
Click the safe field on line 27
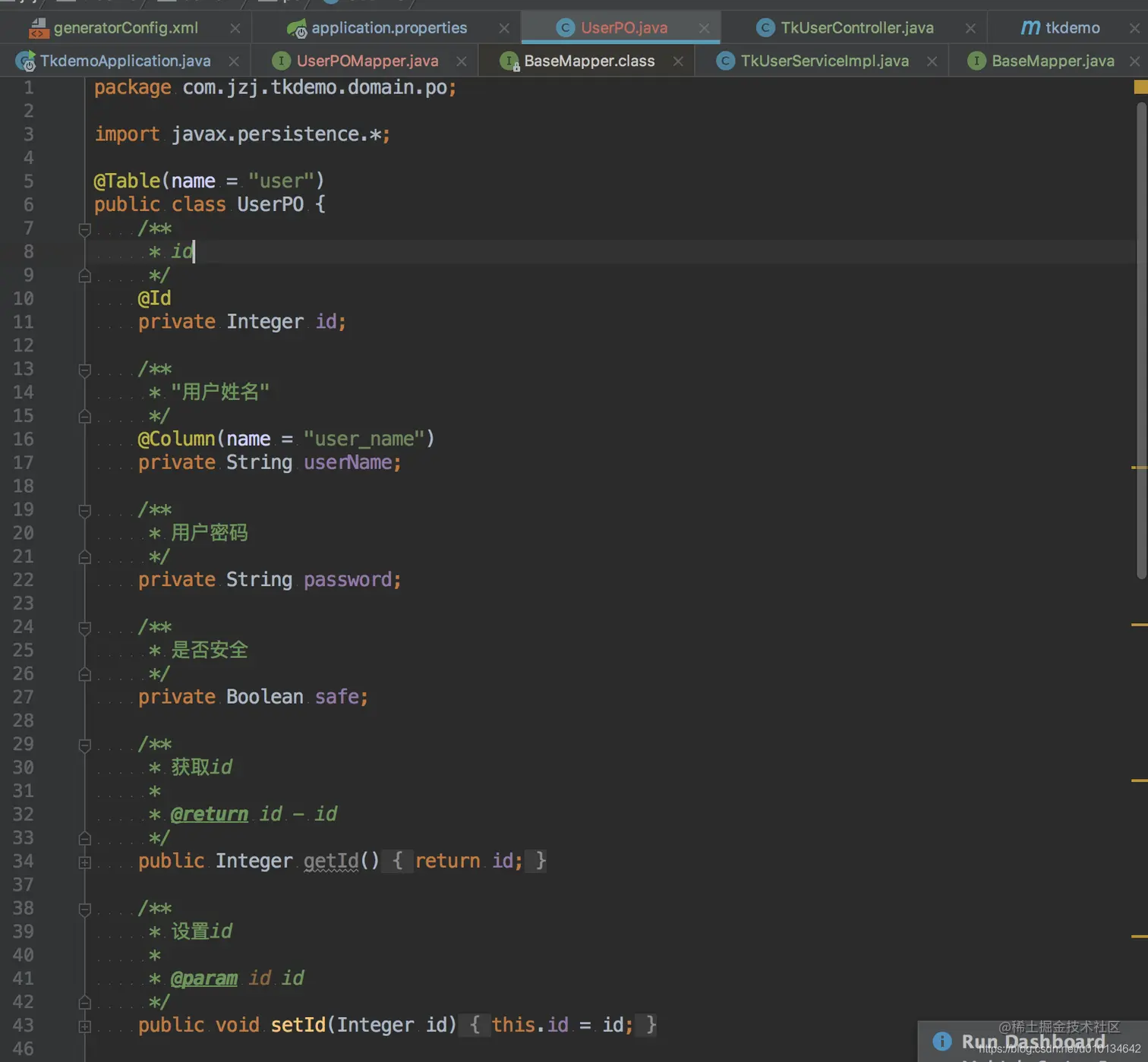pyautogui.click(x=337, y=697)
